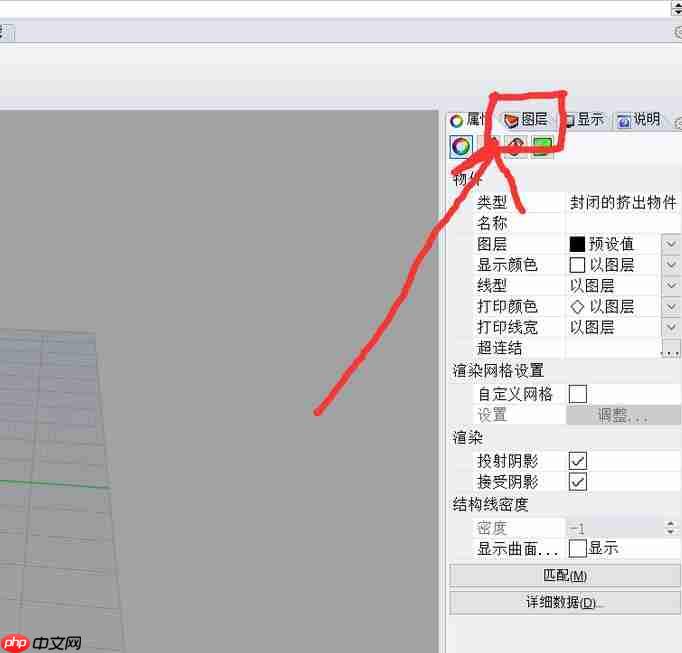Switch to the 说明 tab

639,119
